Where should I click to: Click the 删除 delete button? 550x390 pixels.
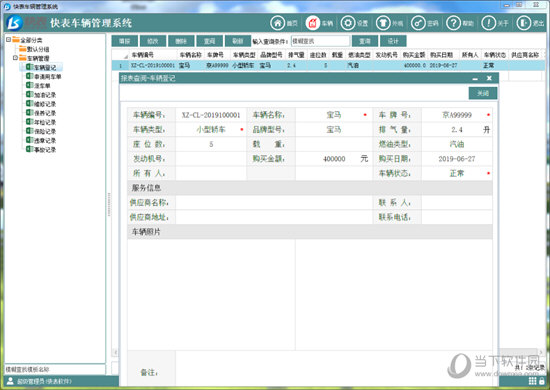[181, 41]
